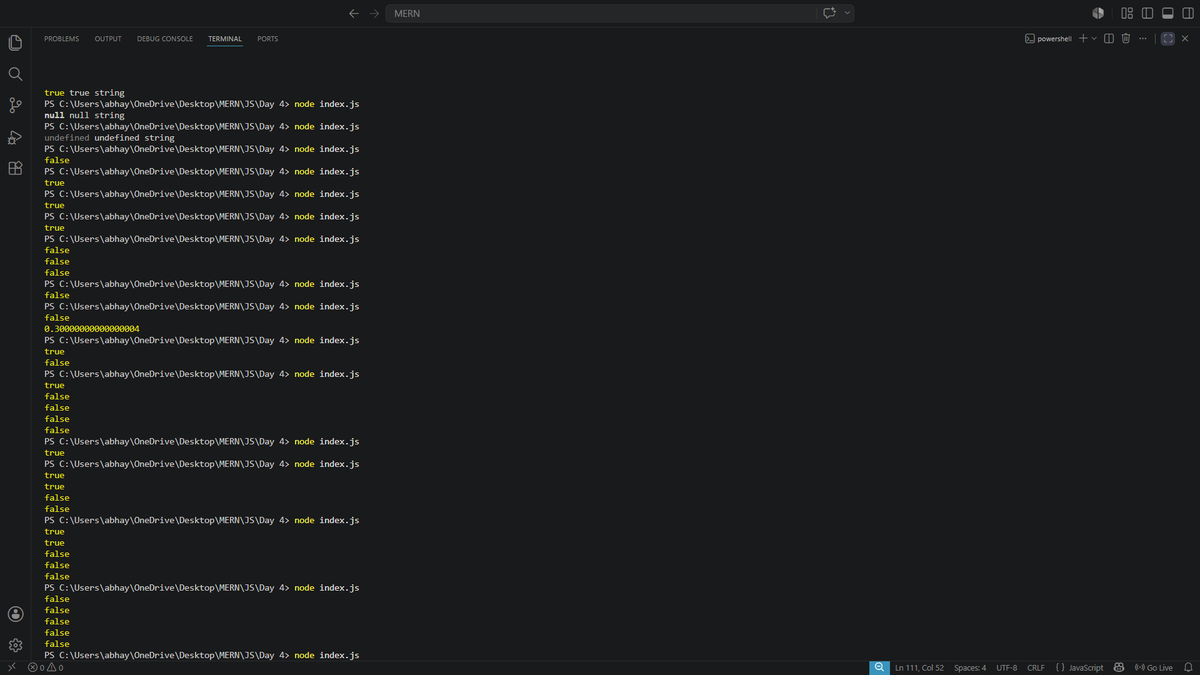This screenshot has width=1200, height=675.
Task: Open the Manage gear icon
Action: 15,645
